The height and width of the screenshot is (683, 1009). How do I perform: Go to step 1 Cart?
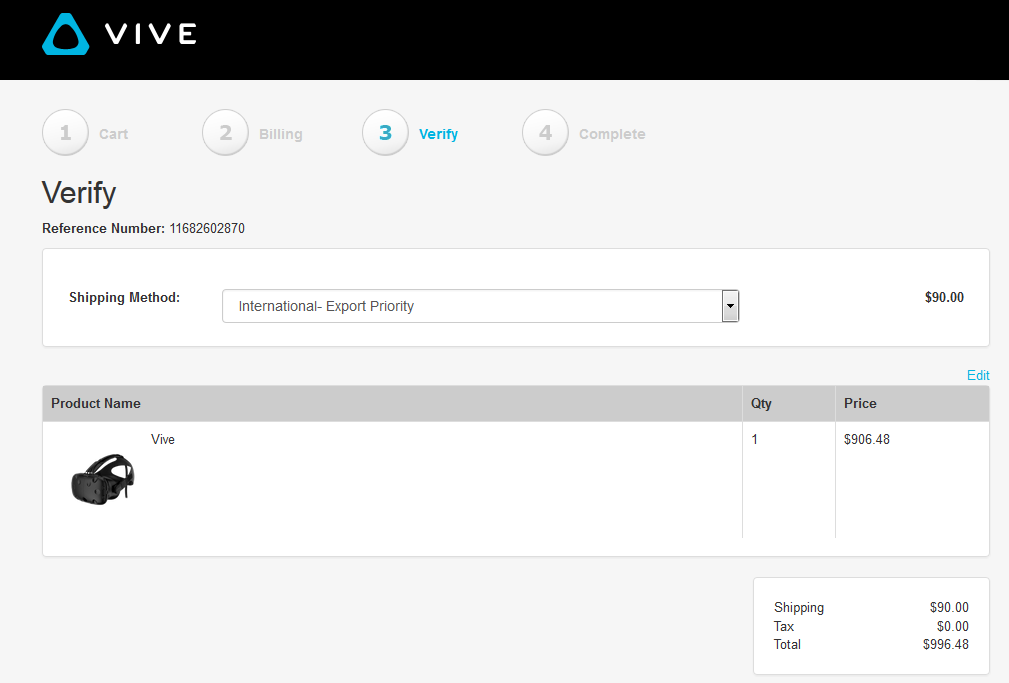click(86, 133)
